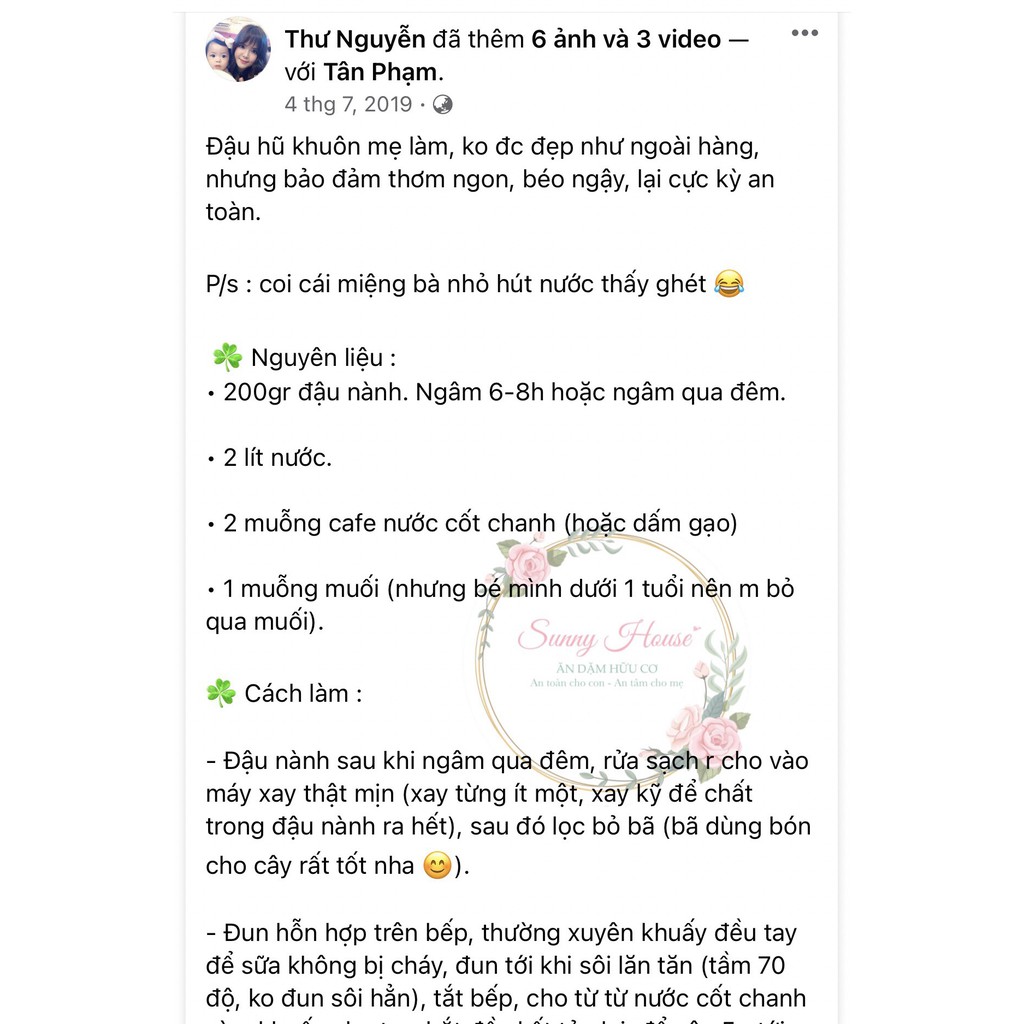Click the clover icon beside "Nguyên liệu"
Viewport: 1024px width, 1024px height.
227,357
